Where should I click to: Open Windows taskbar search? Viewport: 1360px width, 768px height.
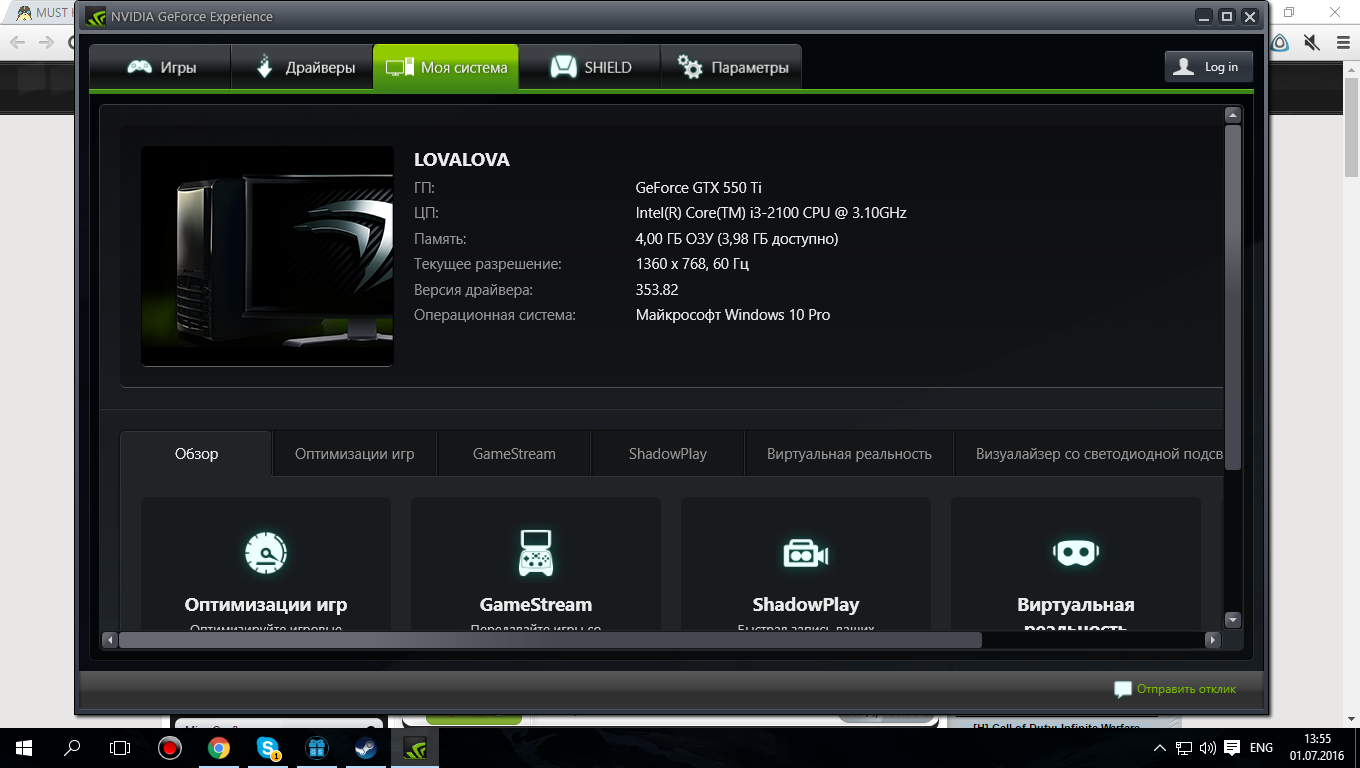pos(72,748)
